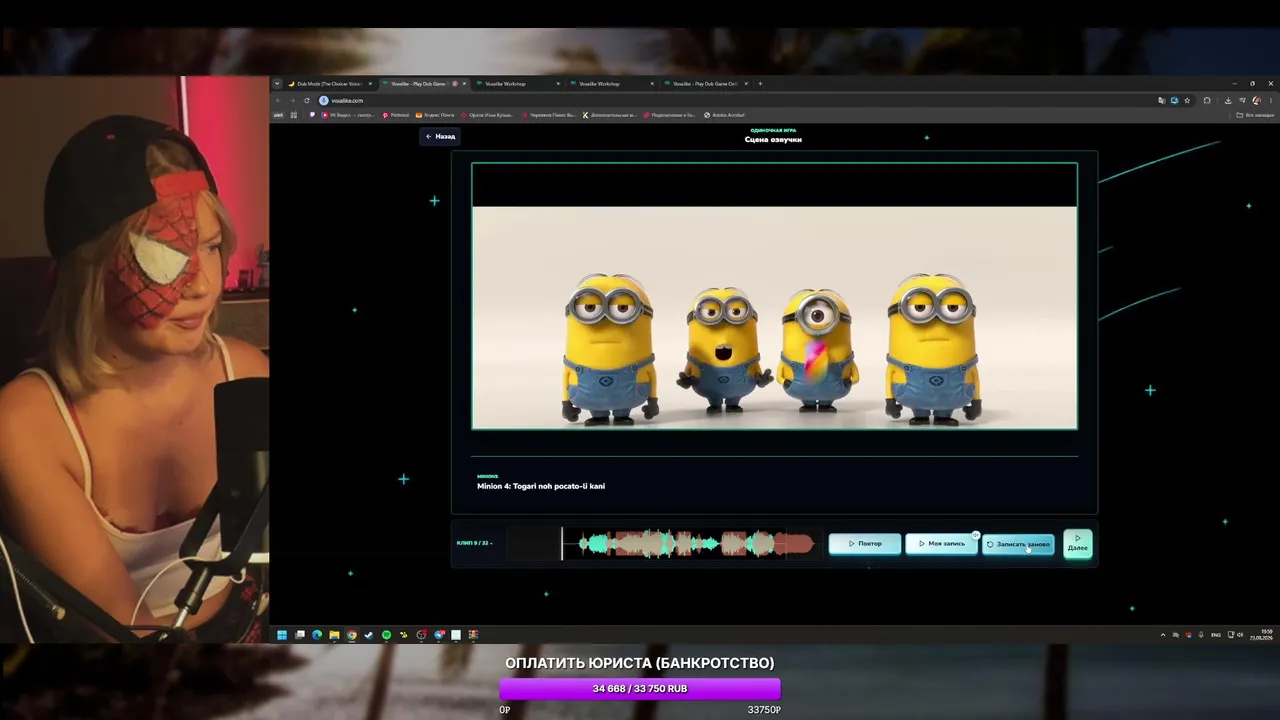Switch to Dub Mode browser tab
The image size is (1280, 720).
tap(327, 84)
